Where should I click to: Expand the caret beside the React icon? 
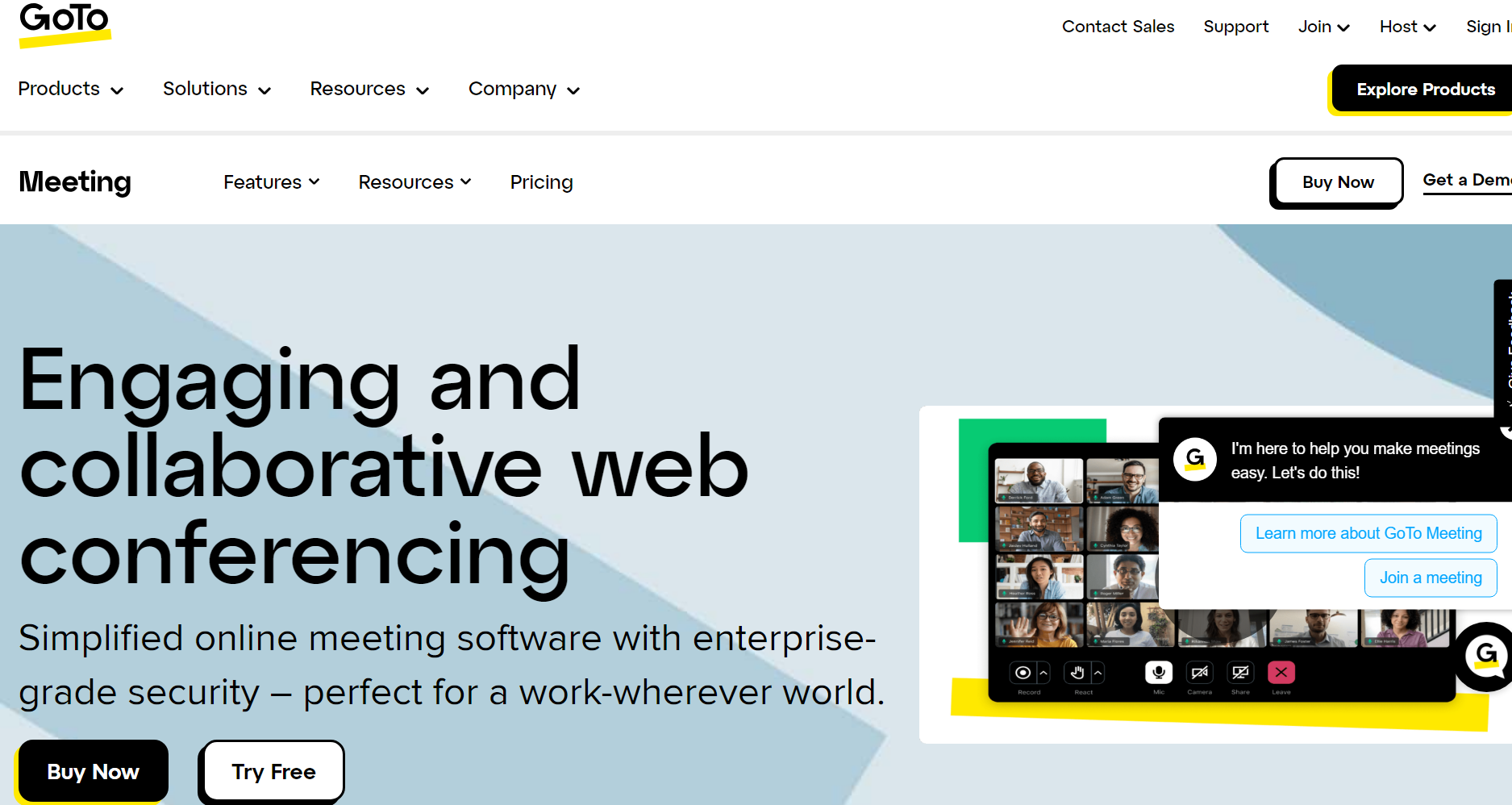1098,673
